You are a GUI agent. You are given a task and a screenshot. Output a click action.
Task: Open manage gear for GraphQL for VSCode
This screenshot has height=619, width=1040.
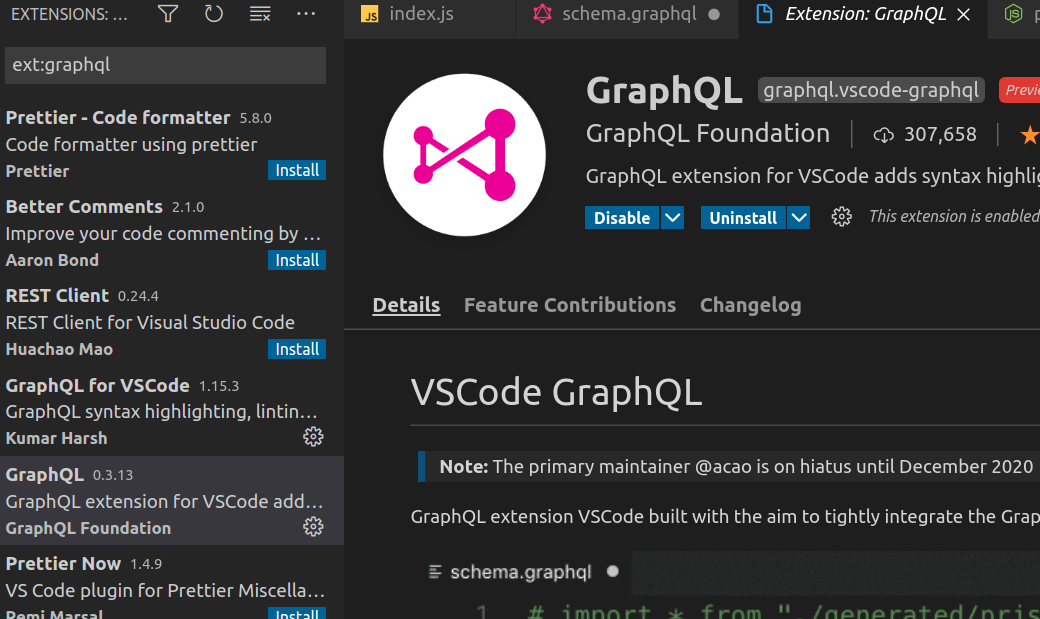coord(313,437)
